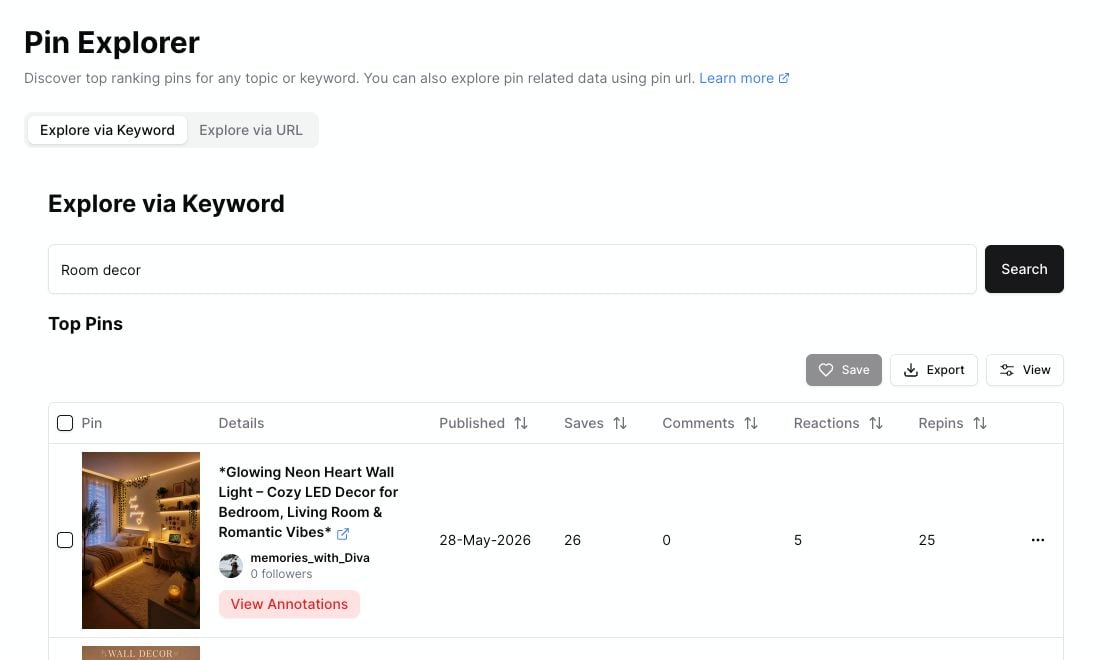Open the Learn more link
The height and width of the screenshot is (660, 1112).
(x=743, y=78)
